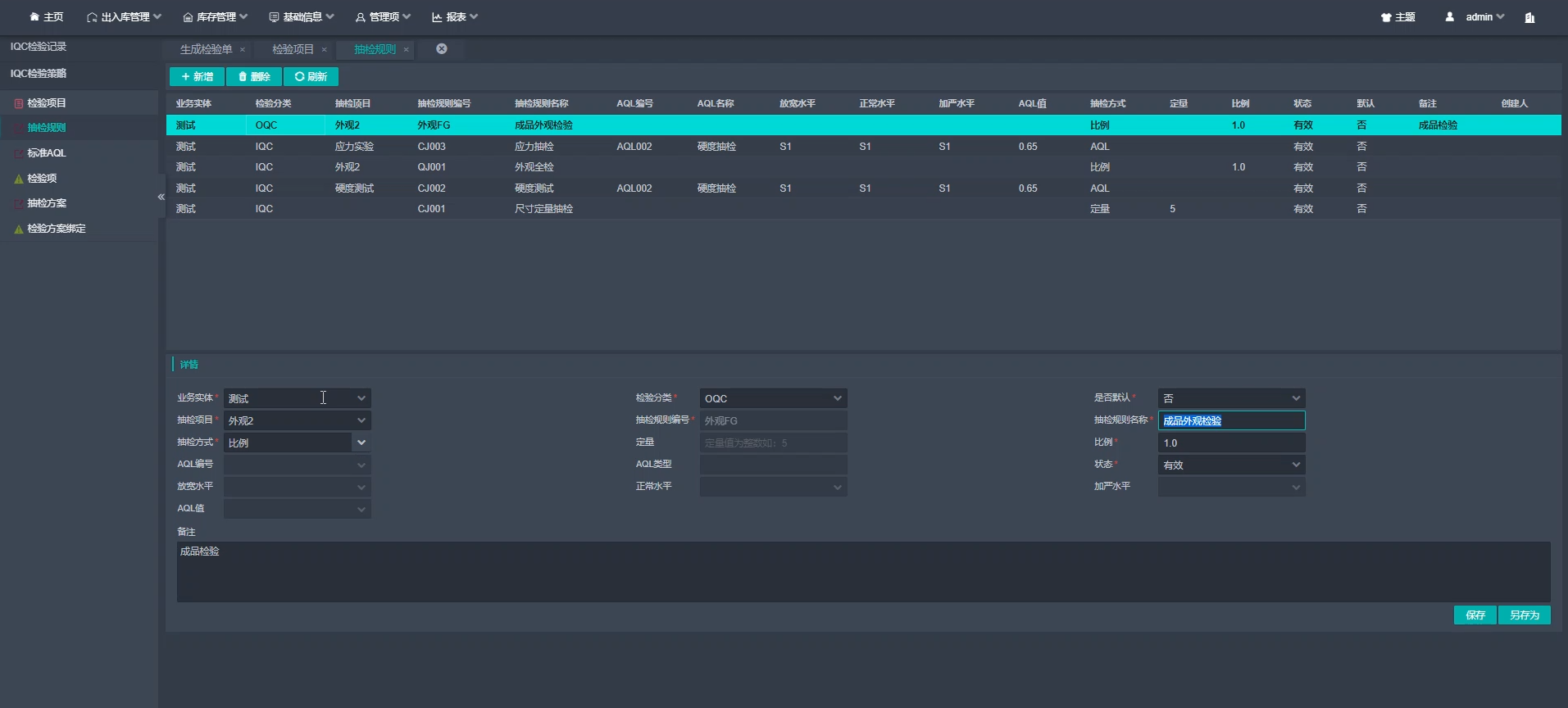Collapse the left sidebar with the arrow handle

[x=161, y=197]
